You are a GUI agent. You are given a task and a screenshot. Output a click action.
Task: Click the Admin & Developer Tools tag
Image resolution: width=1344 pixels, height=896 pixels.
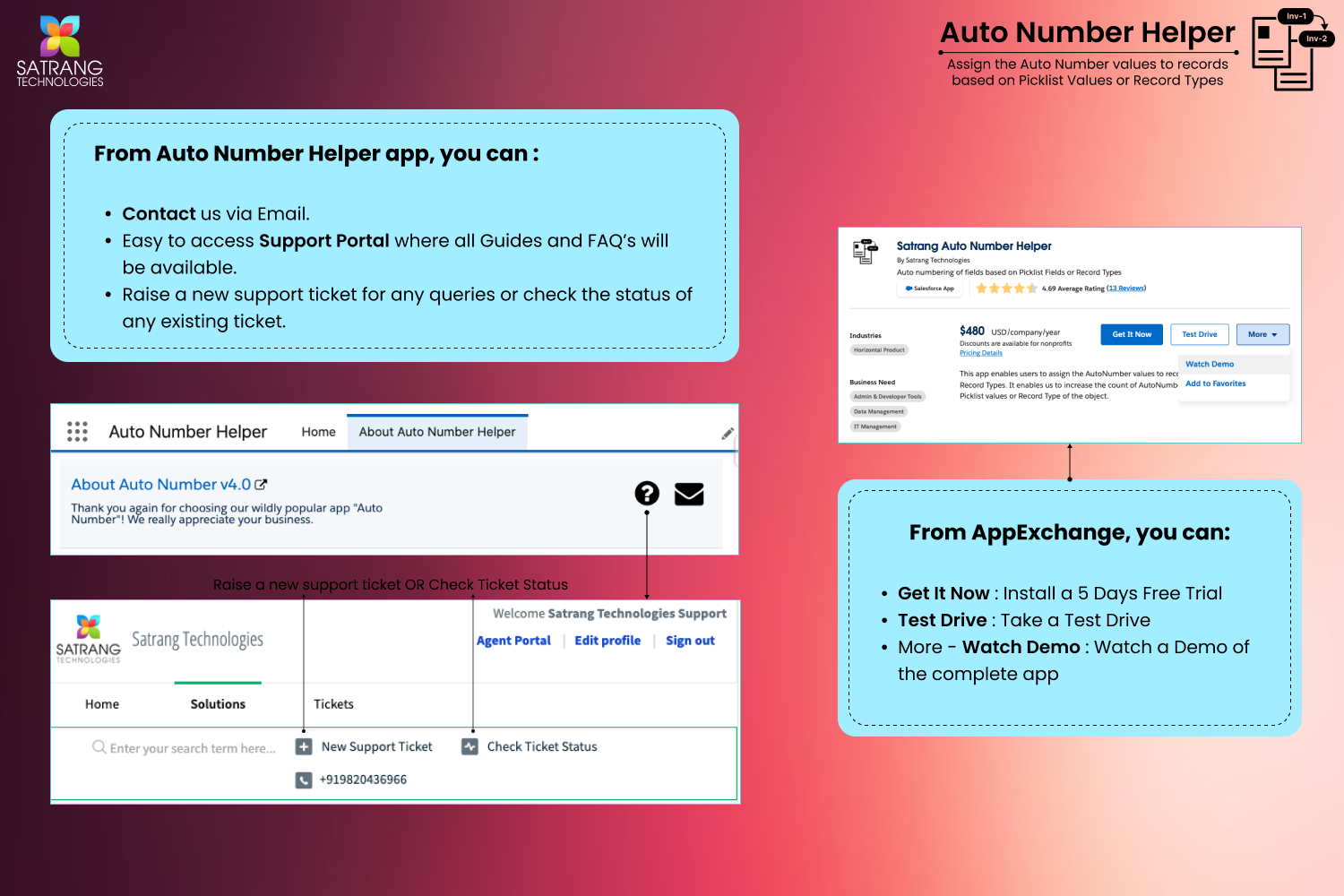pyautogui.click(x=887, y=396)
